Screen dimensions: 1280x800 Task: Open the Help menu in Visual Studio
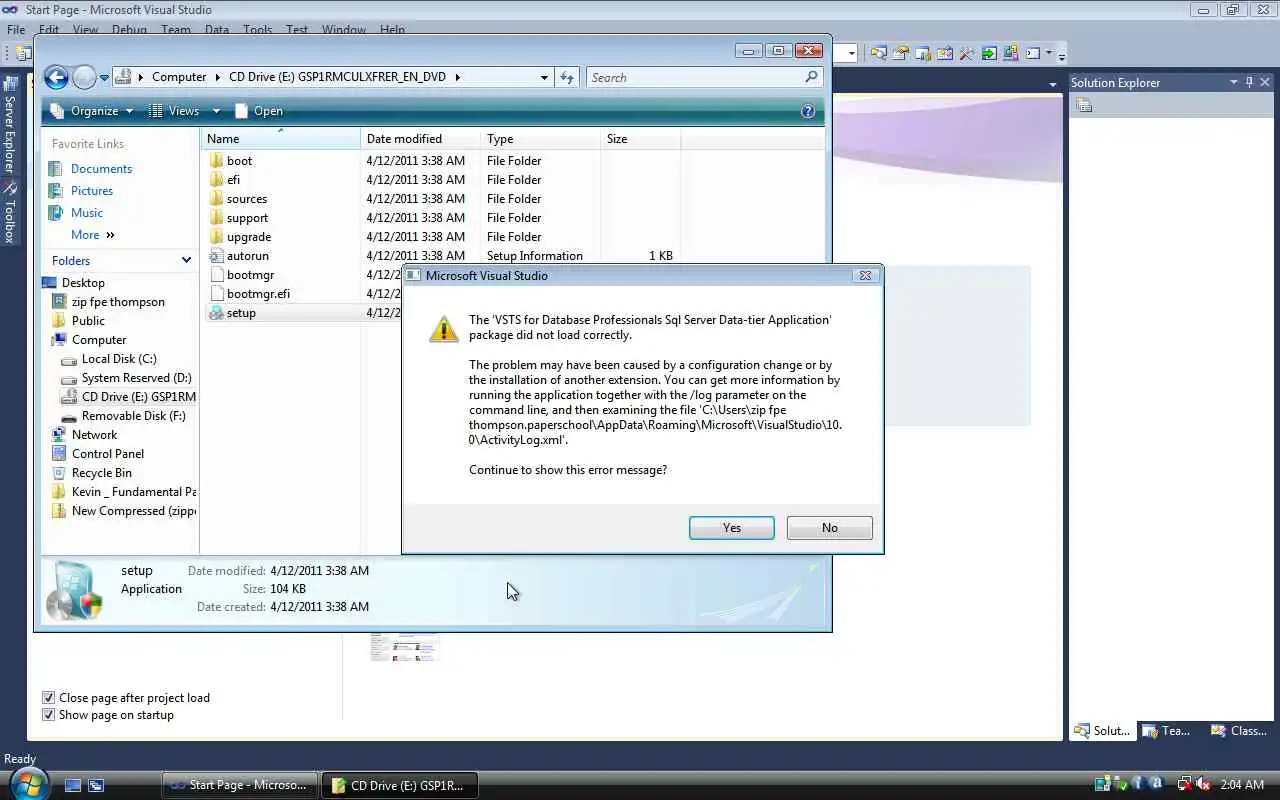pyautogui.click(x=392, y=30)
